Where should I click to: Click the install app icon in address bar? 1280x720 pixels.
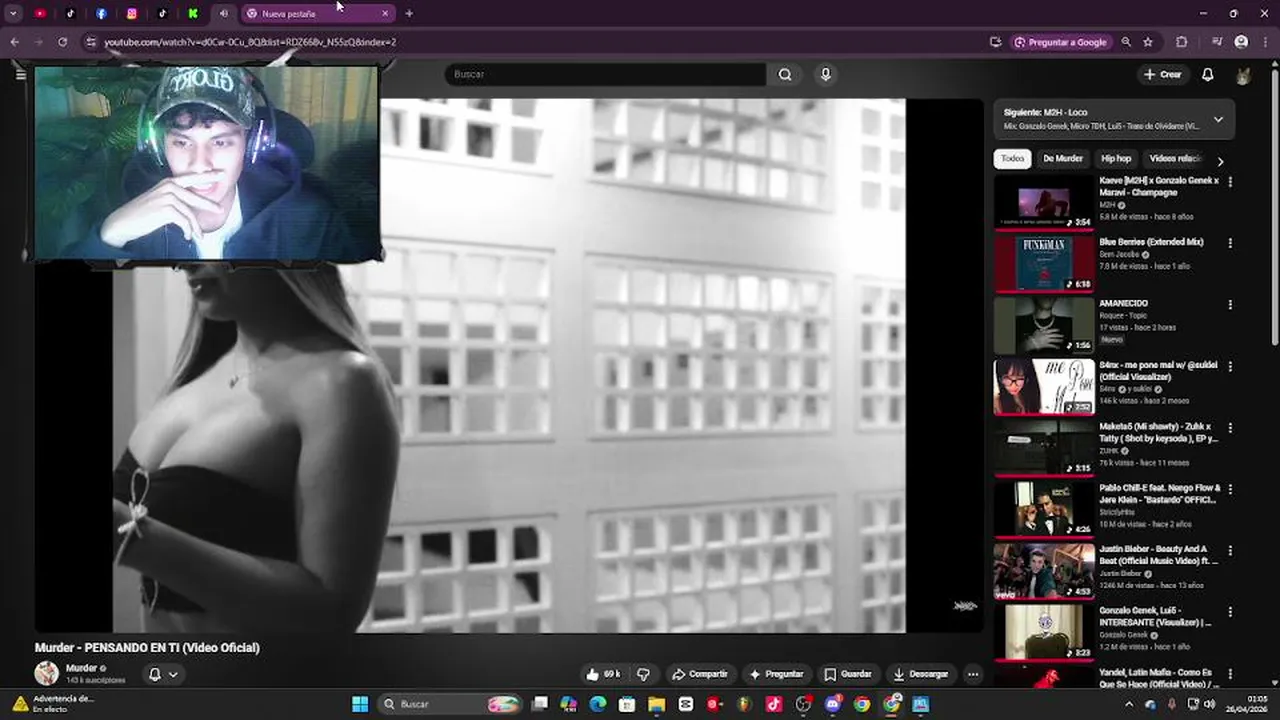[x=995, y=42]
